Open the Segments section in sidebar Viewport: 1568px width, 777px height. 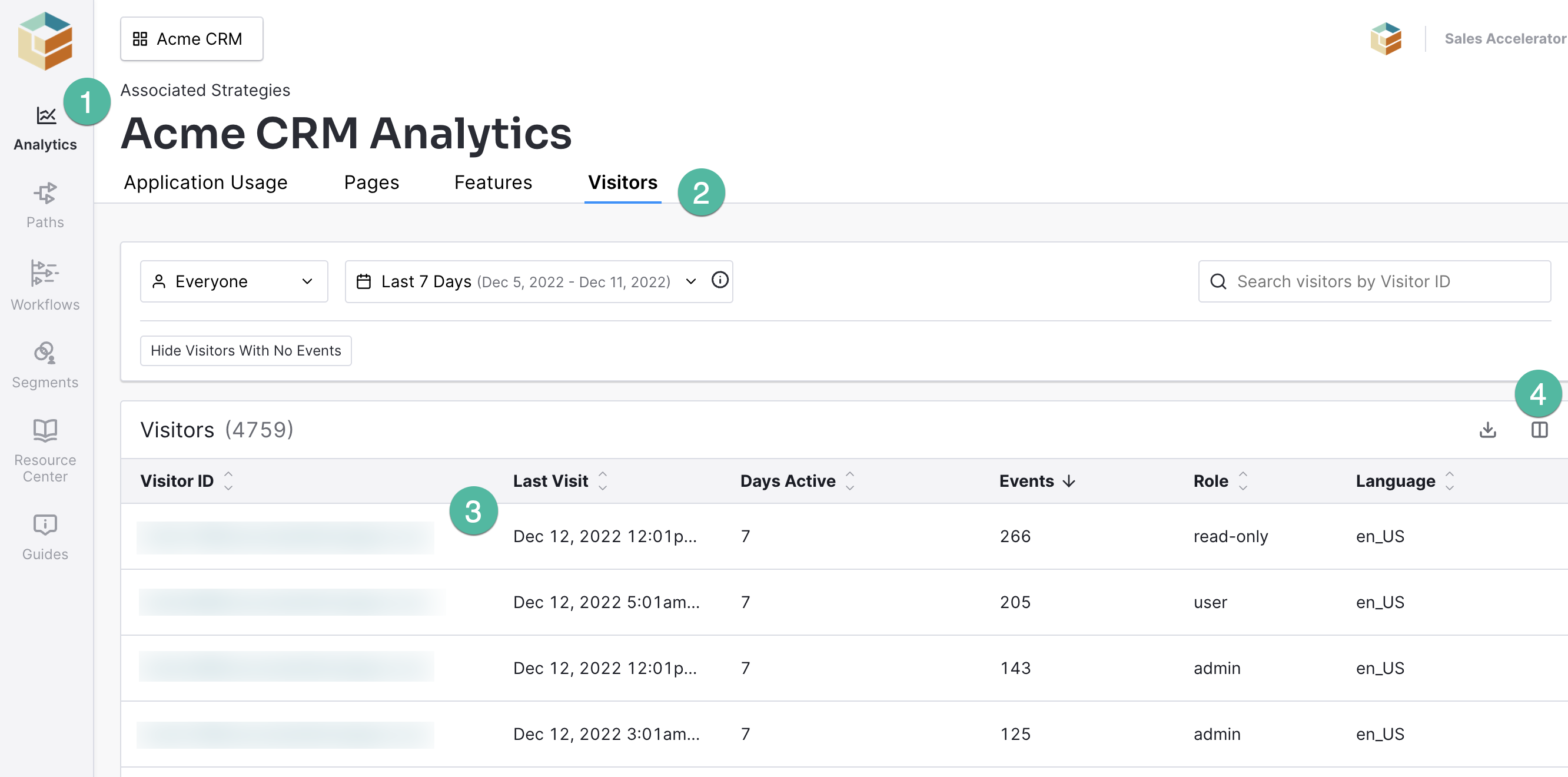pyautogui.click(x=45, y=366)
